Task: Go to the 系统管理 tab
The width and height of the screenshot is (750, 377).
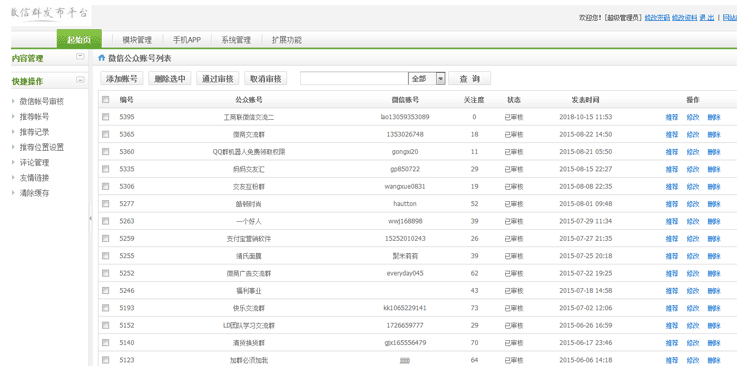Action: 236,40
